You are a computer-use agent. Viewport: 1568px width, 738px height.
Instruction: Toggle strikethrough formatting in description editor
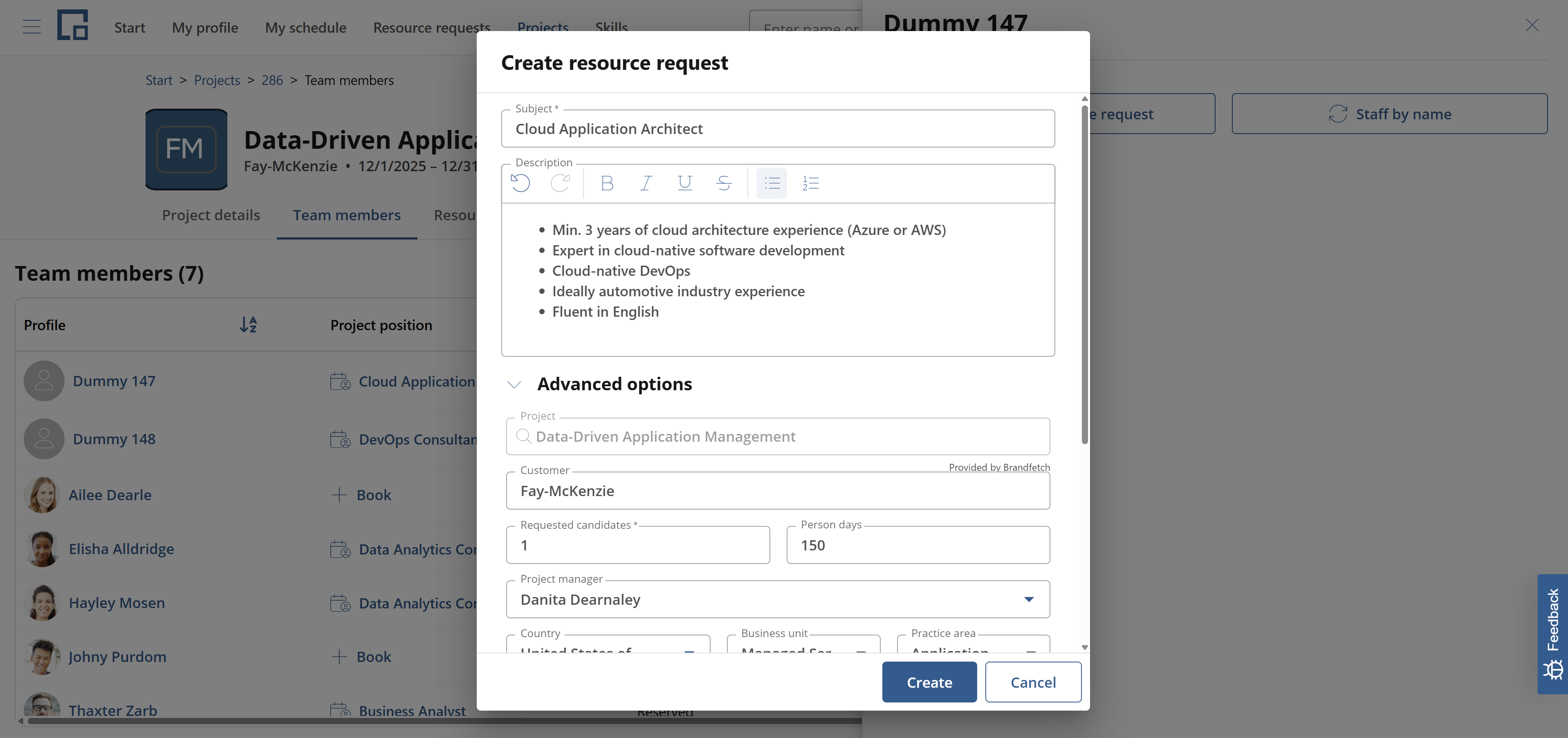click(724, 183)
